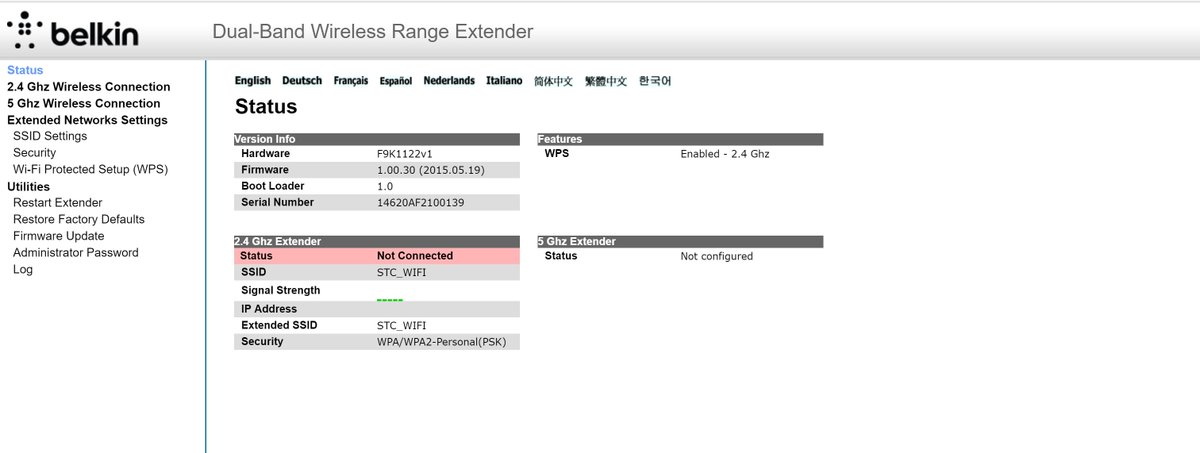Click the Not Connected status value
This screenshot has width=1200, height=453.
point(415,256)
